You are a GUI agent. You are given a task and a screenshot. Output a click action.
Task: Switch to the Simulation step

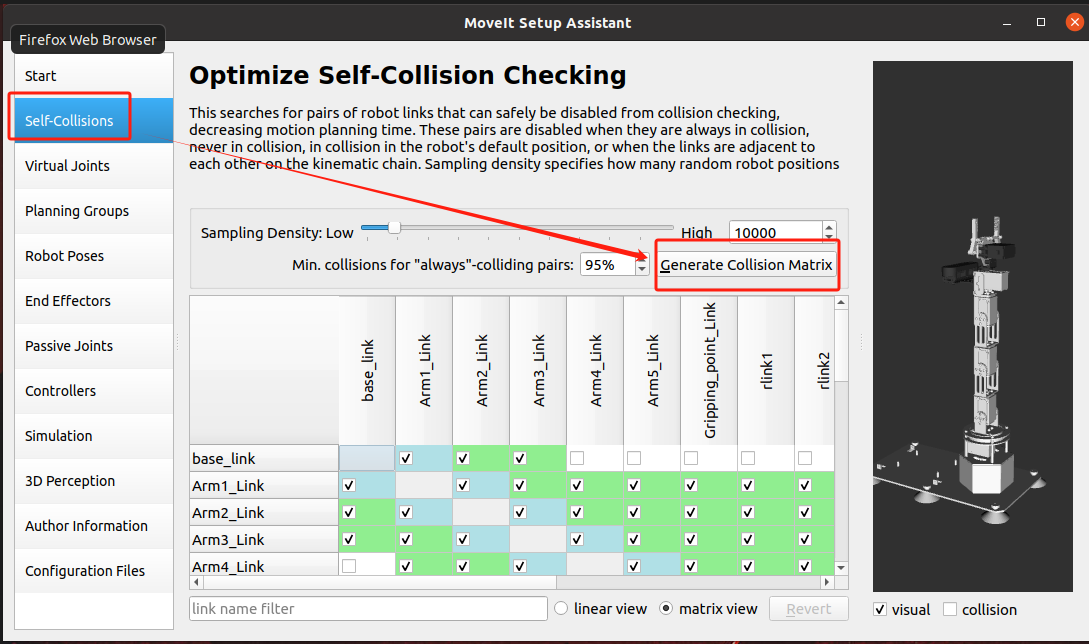pos(94,436)
